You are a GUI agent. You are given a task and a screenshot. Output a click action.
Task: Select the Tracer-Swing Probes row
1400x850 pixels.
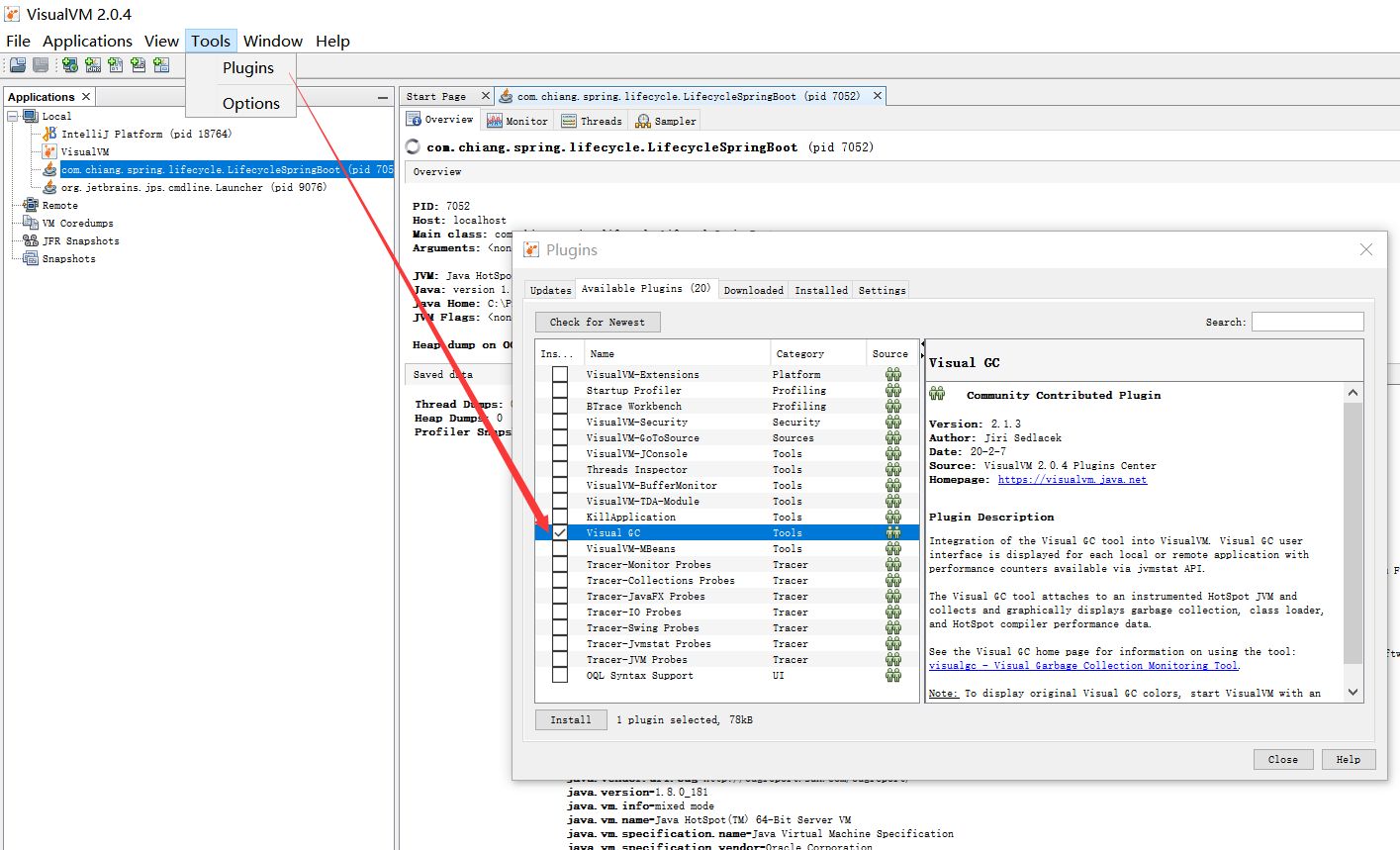point(727,627)
